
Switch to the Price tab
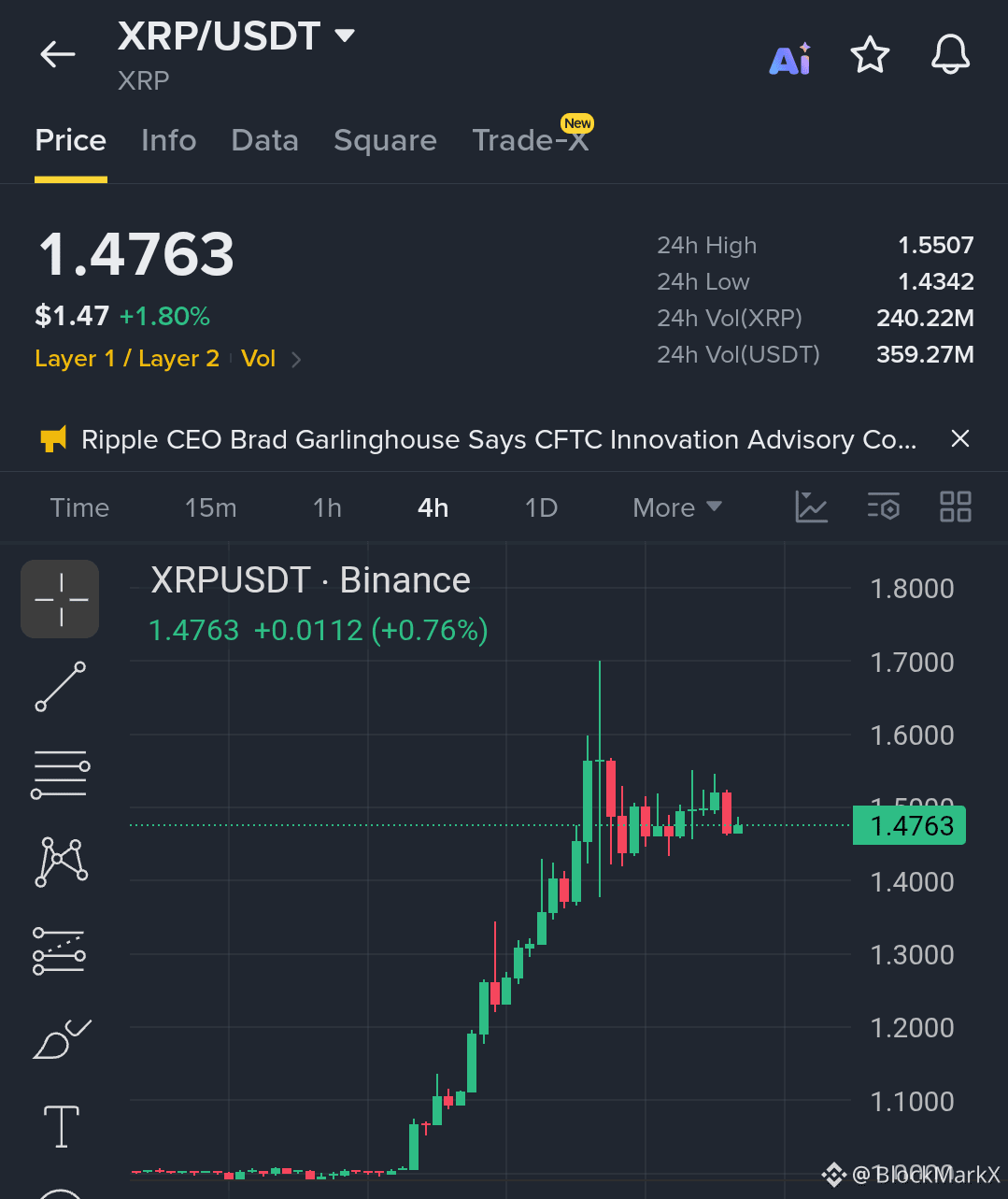point(71,140)
